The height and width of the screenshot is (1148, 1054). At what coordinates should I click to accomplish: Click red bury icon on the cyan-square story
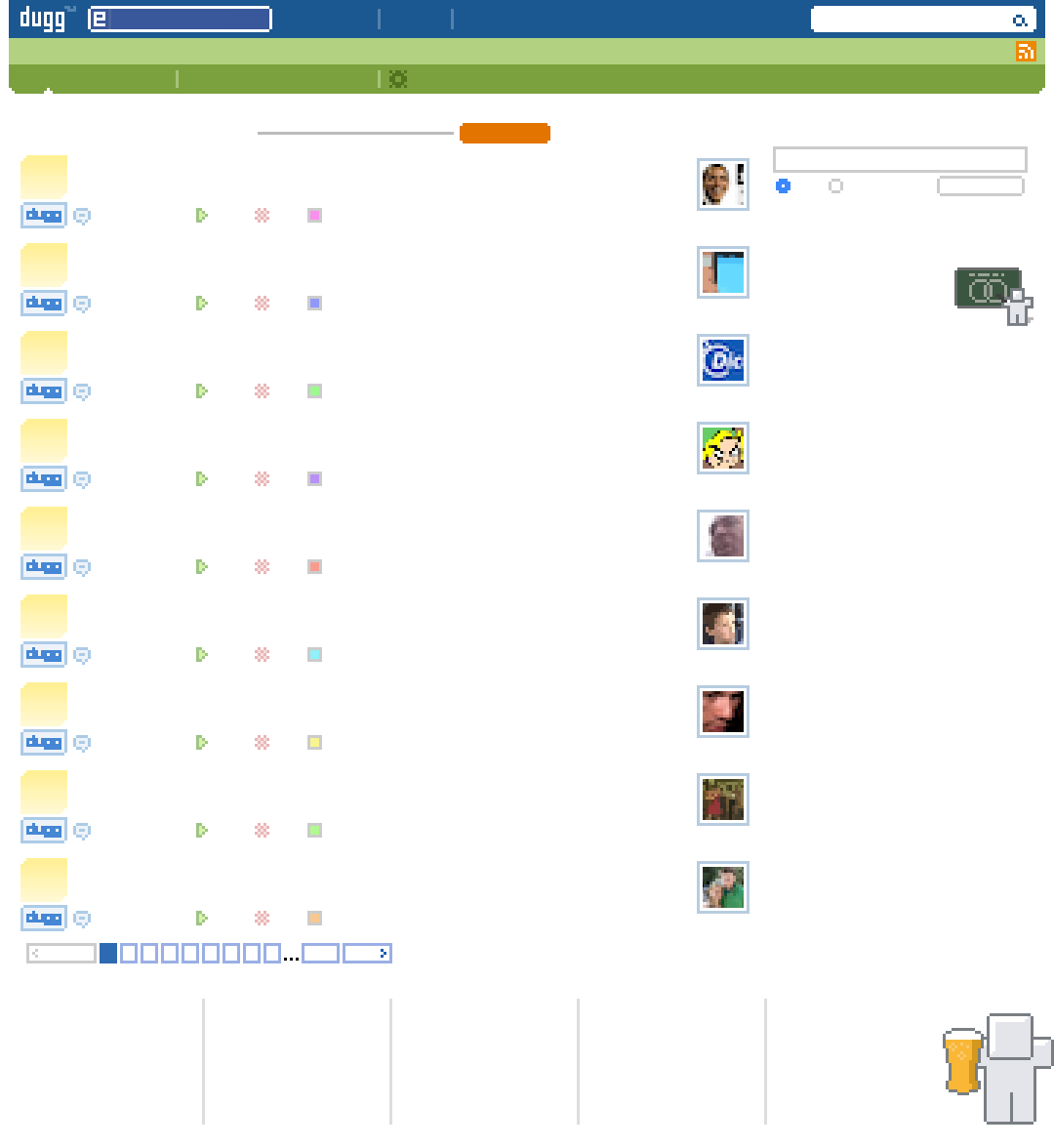[262, 654]
